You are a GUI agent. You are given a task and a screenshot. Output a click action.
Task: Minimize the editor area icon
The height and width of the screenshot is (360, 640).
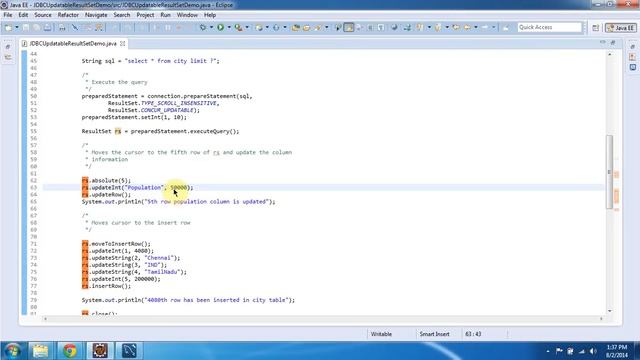coord(603,42)
